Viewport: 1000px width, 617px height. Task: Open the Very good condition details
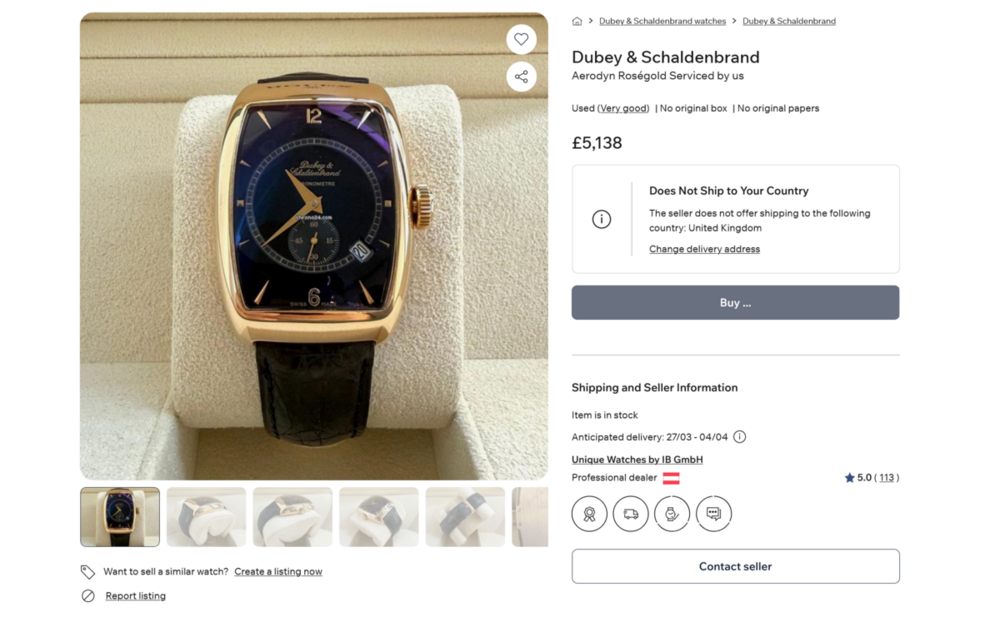point(622,108)
